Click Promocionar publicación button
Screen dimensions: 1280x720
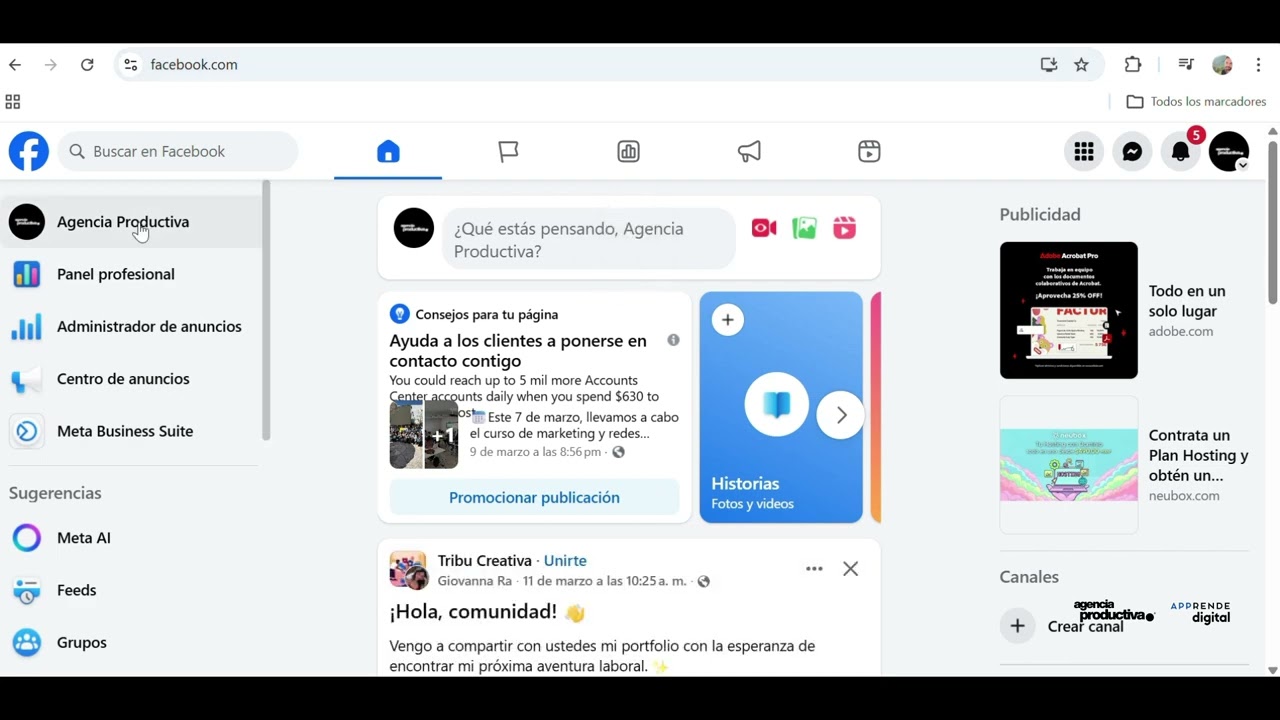click(534, 497)
